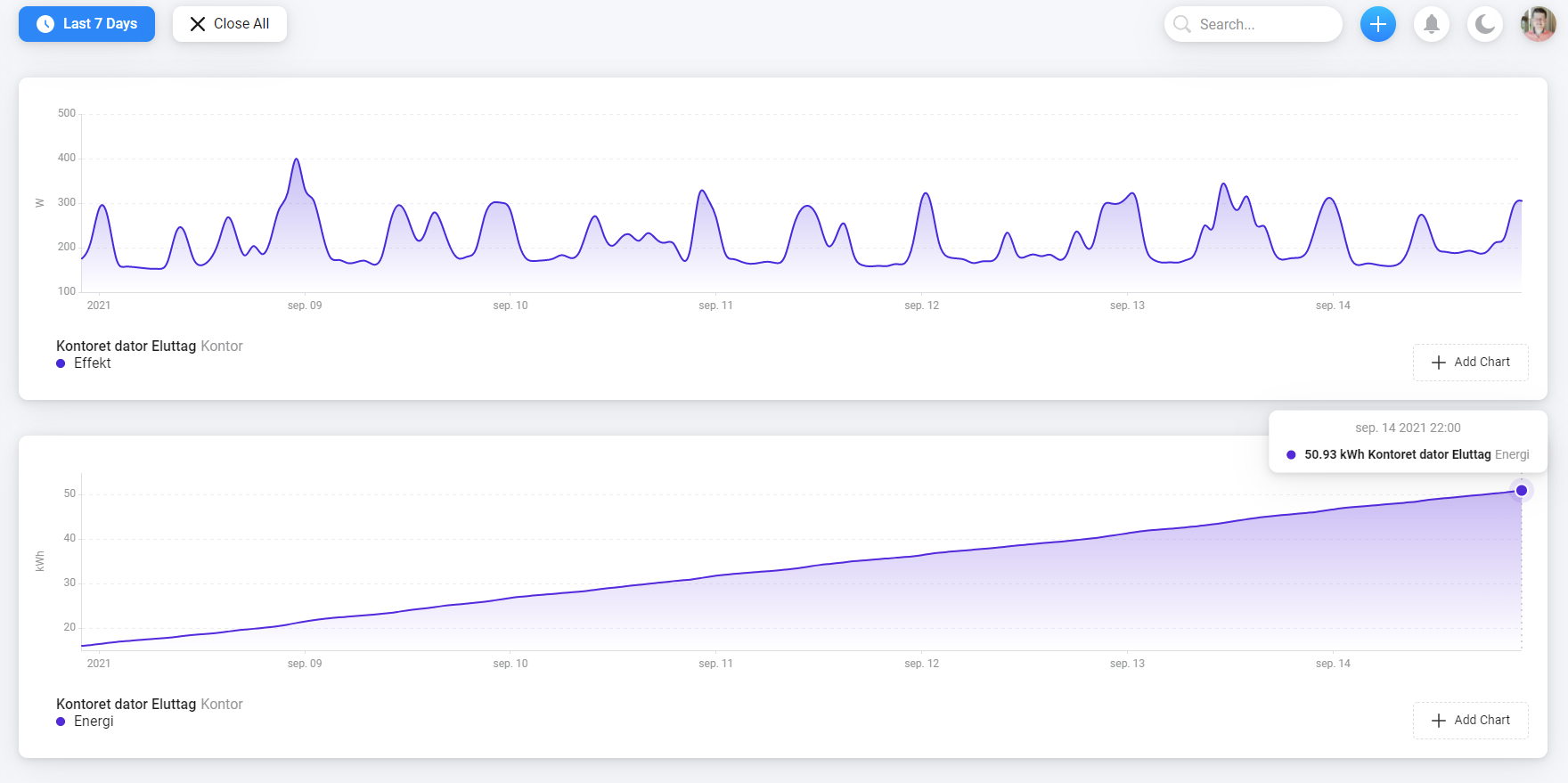The height and width of the screenshot is (783, 1568).
Task: Click the search magnifier icon
Action: click(1182, 24)
